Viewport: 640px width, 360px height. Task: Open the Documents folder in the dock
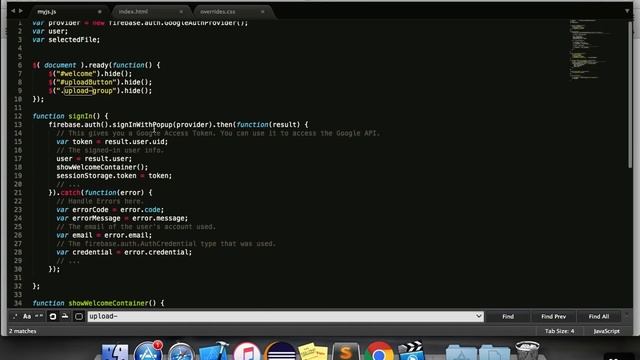coord(494,353)
